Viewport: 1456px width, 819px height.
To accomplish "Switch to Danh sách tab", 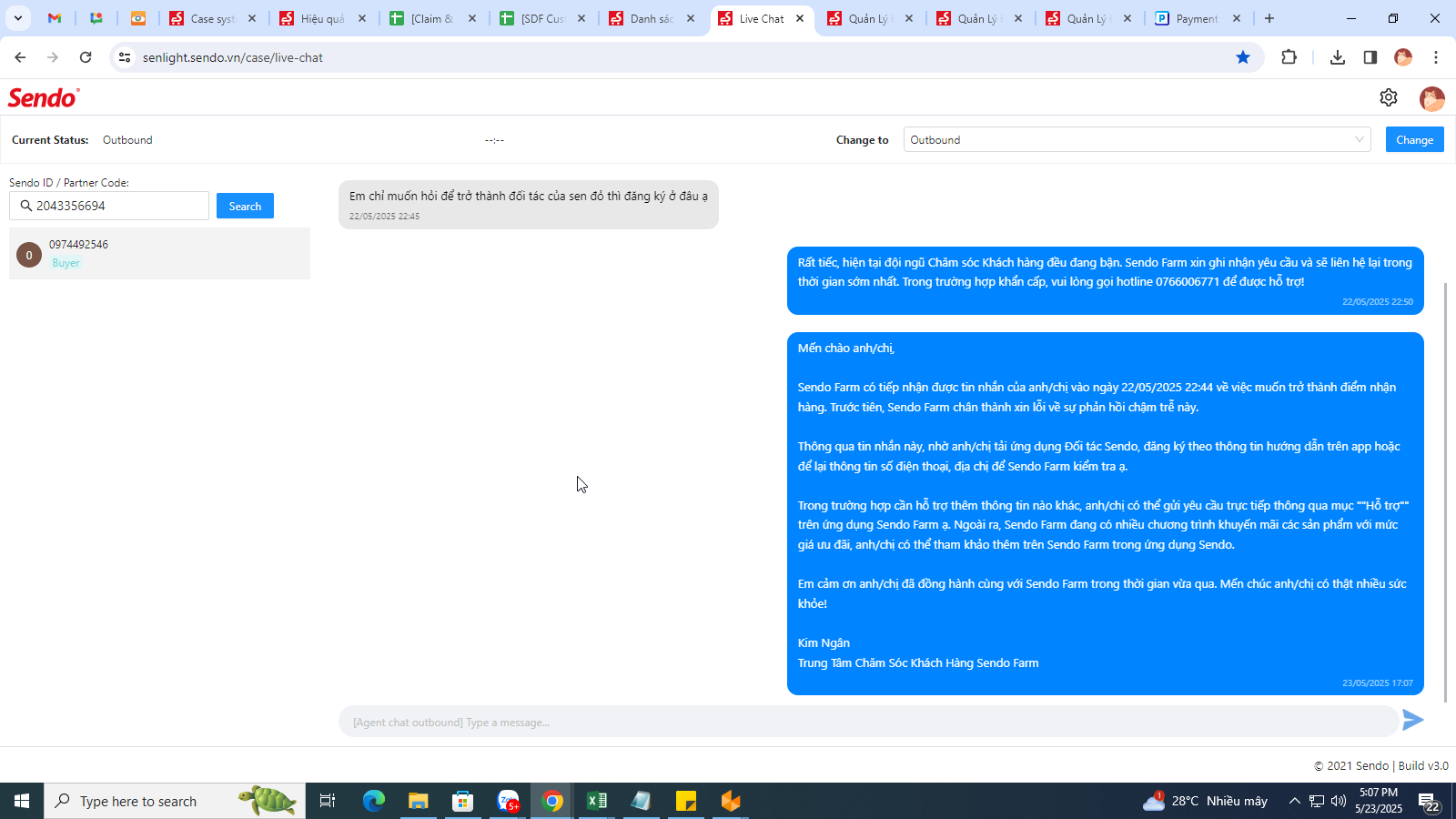I will click(x=652, y=18).
